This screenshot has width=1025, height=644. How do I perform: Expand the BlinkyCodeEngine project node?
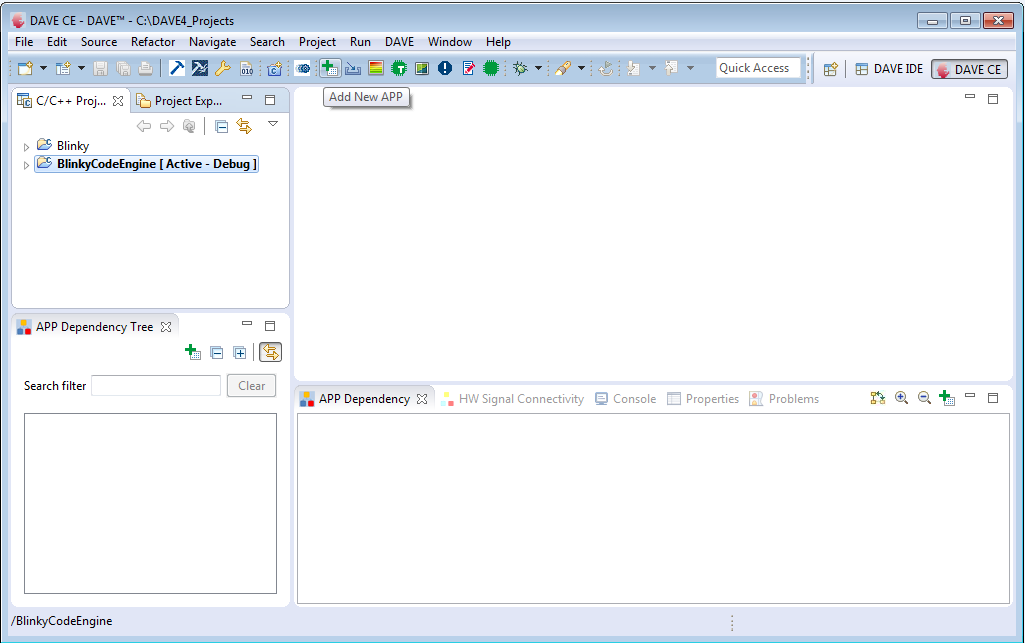coord(26,165)
